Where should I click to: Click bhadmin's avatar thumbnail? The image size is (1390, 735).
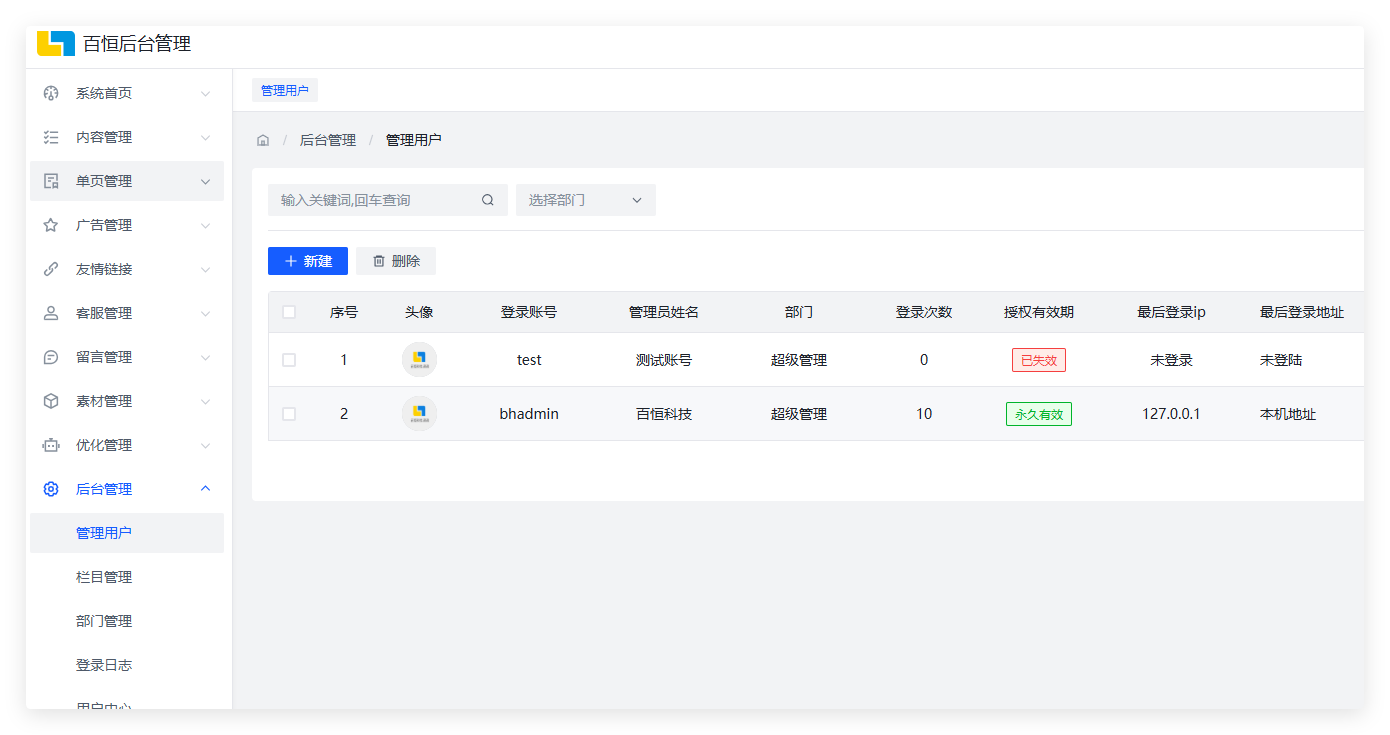tap(419, 413)
